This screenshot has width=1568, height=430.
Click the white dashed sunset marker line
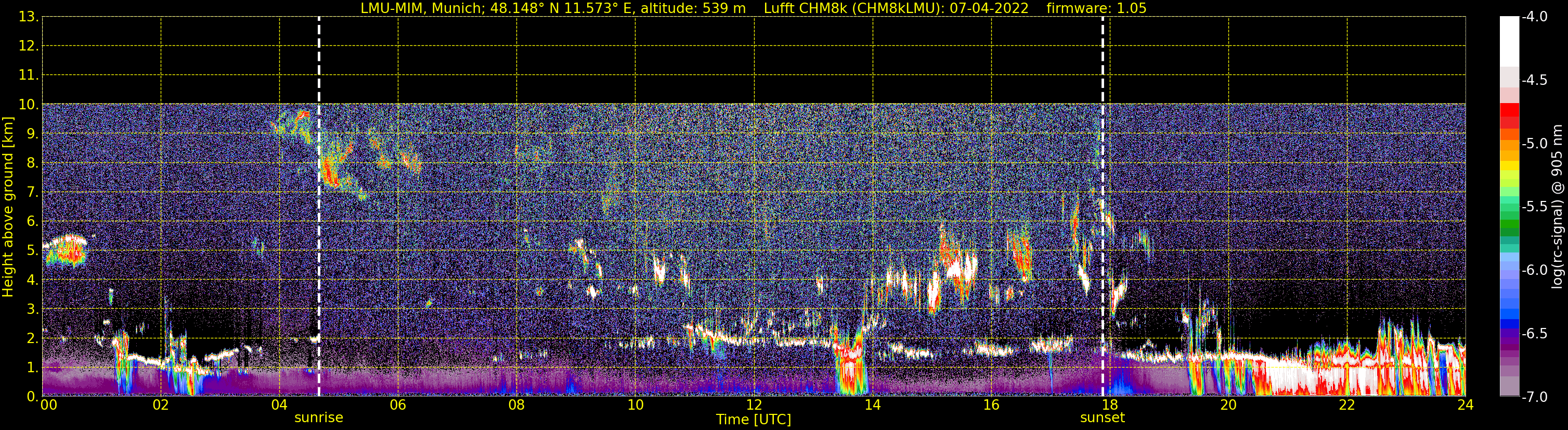pos(1103,207)
